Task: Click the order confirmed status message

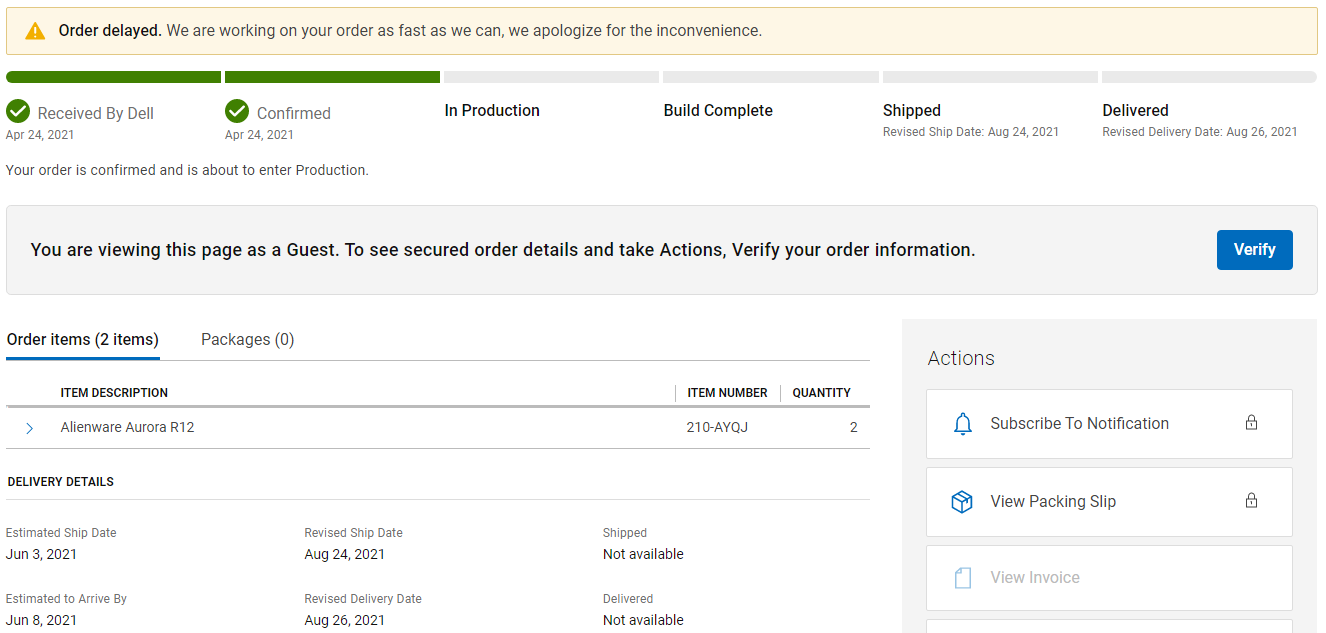Action: [187, 171]
